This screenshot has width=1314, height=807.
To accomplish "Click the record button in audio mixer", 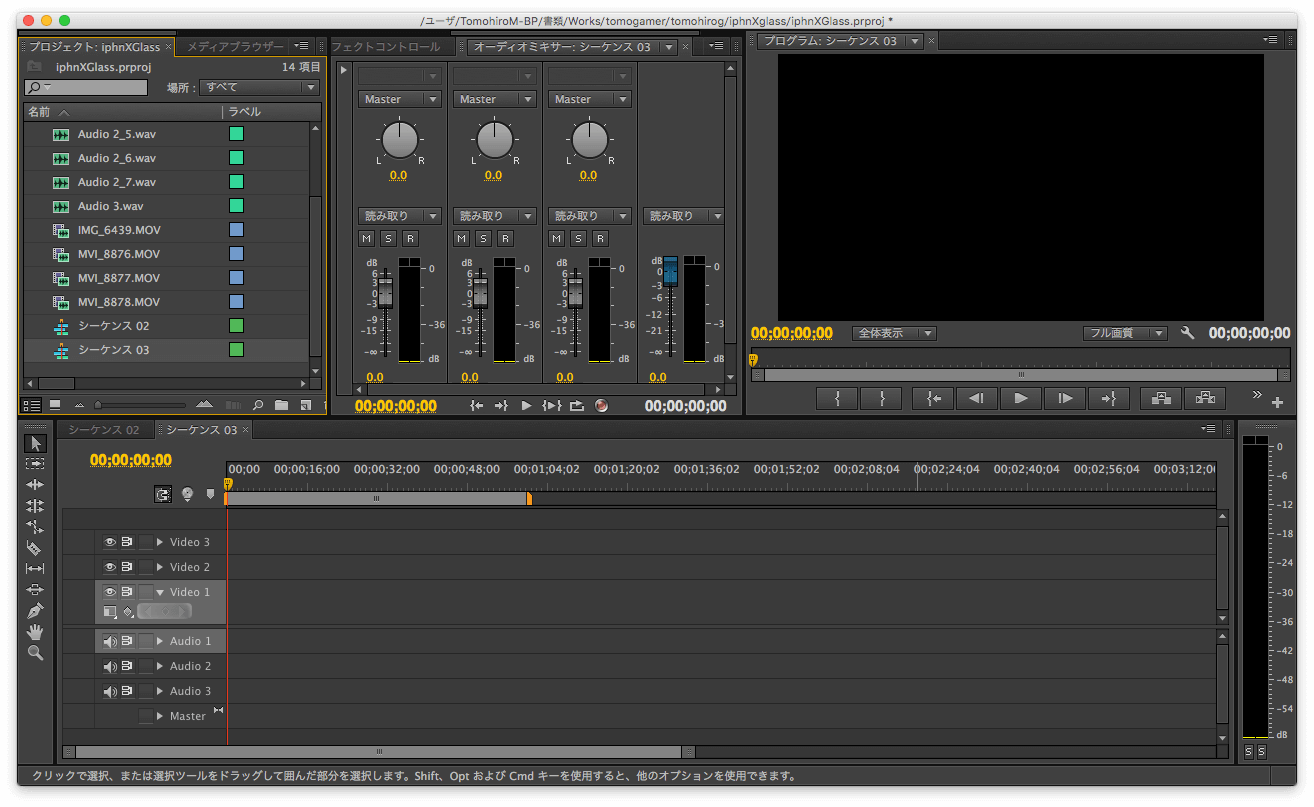I will 601,406.
